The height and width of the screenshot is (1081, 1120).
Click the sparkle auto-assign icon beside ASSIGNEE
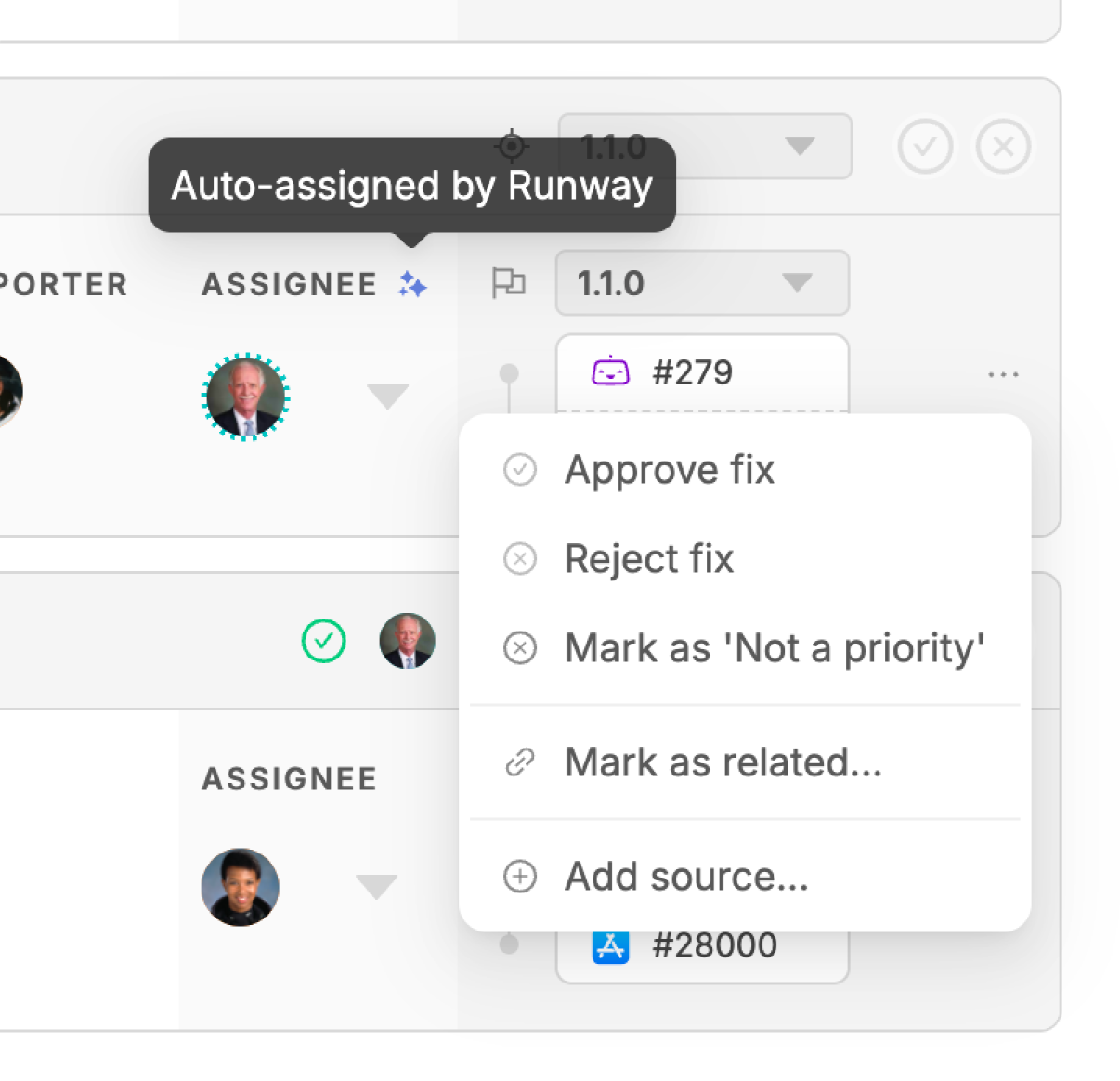tap(412, 284)
